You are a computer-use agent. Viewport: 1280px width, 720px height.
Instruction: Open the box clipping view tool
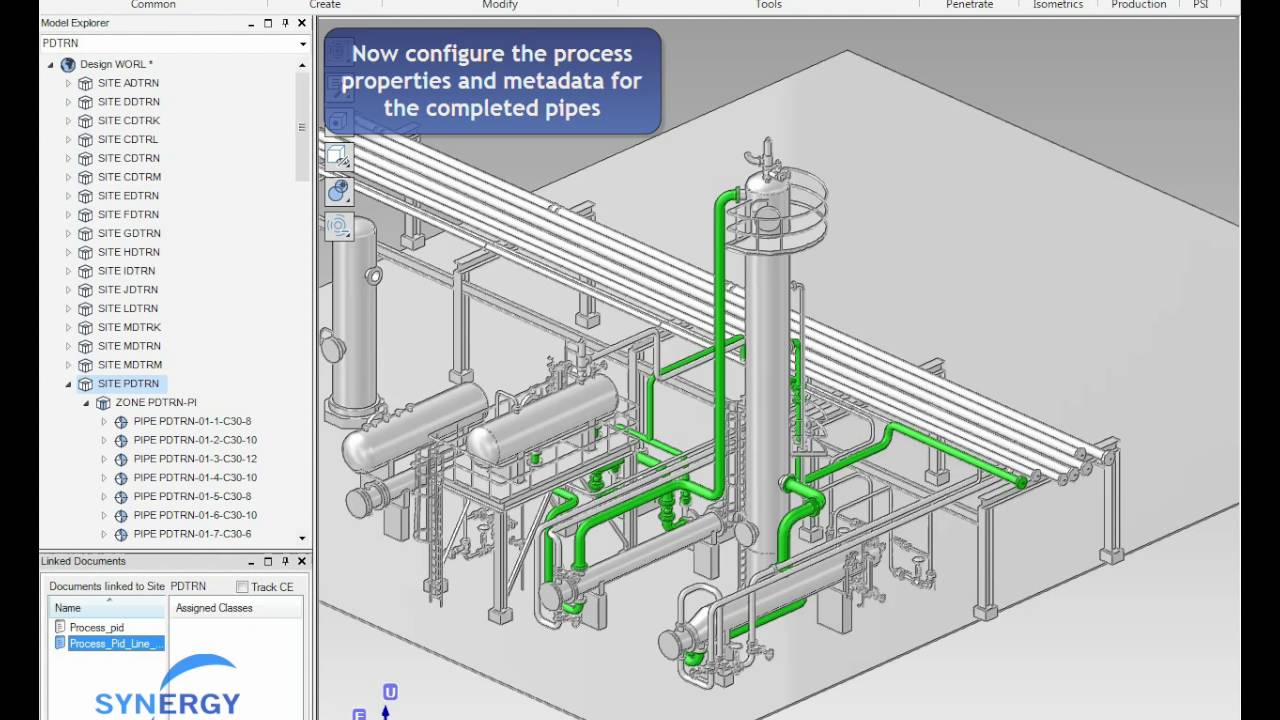click(338, 156)
